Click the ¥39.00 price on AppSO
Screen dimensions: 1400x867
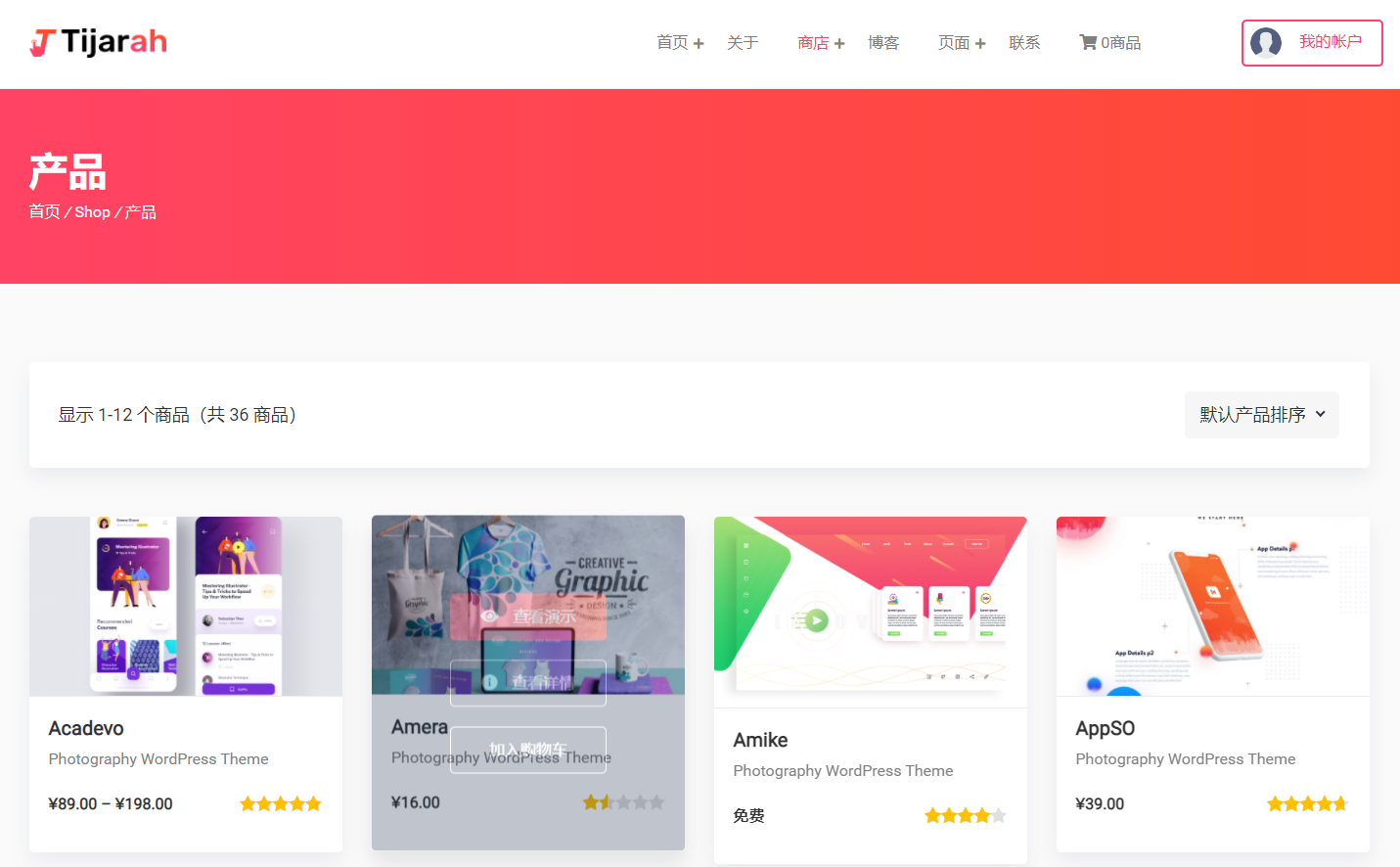point(1100,804)
